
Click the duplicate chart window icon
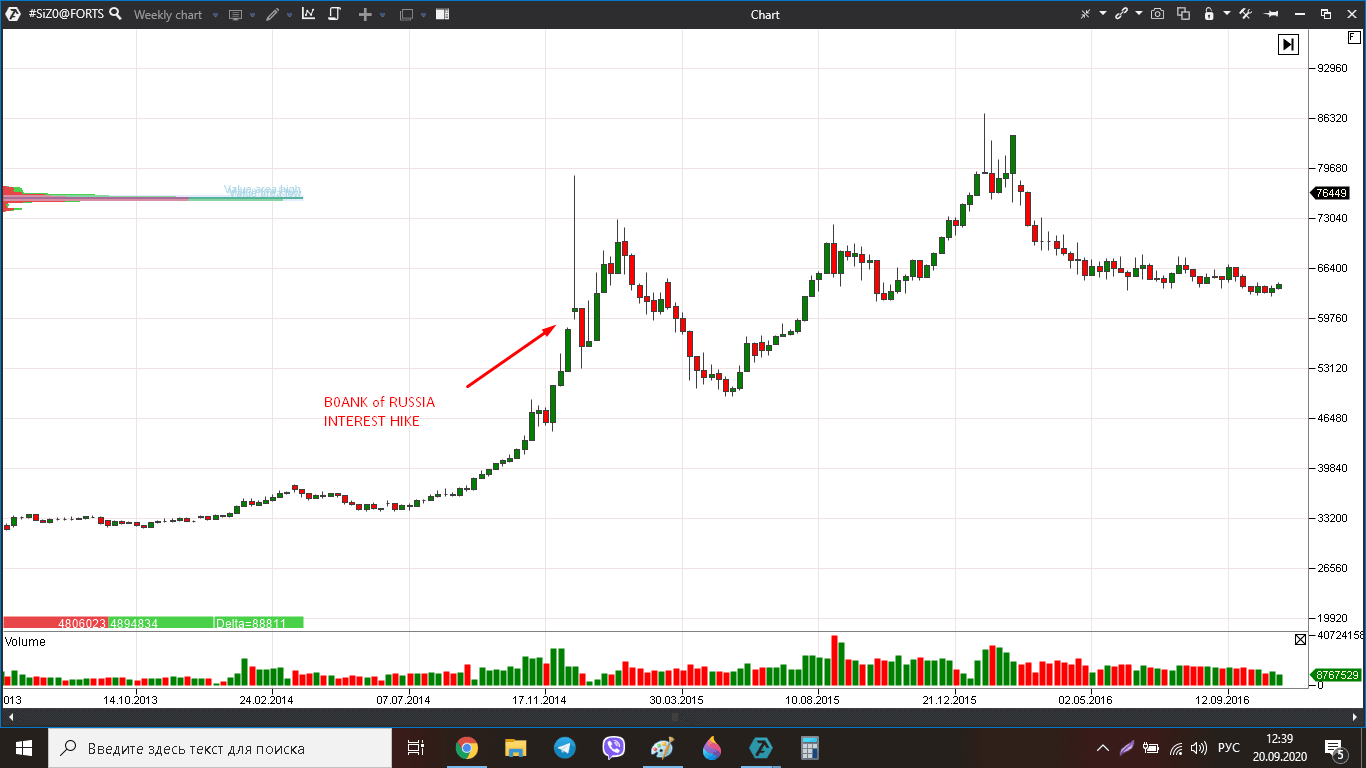(x=1183, y=14)
